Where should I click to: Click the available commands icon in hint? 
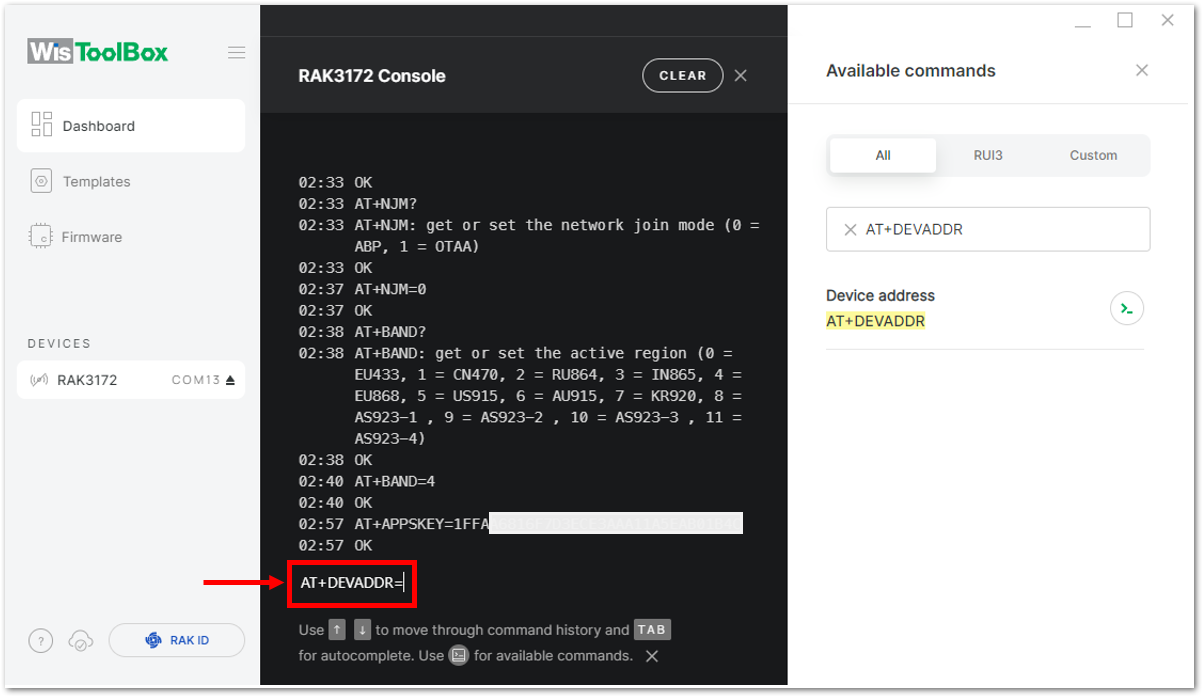point(459,656)
